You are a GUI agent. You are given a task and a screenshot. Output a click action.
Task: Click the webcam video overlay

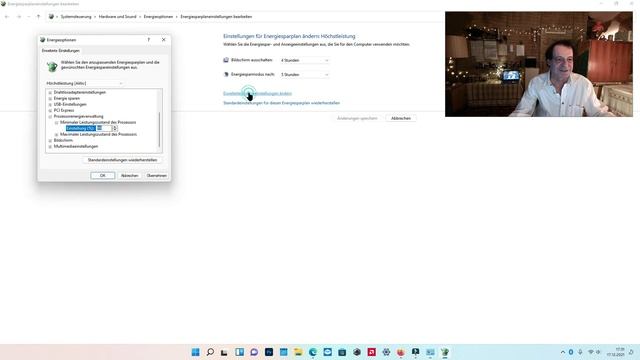point(539,64)
